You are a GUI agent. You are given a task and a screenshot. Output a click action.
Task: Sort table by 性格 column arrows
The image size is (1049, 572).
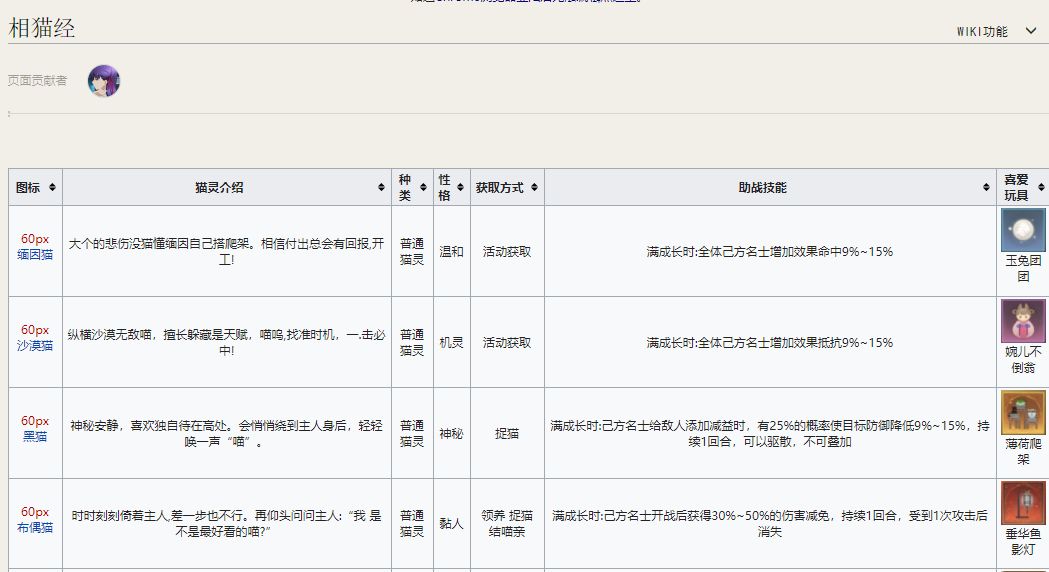460,187
